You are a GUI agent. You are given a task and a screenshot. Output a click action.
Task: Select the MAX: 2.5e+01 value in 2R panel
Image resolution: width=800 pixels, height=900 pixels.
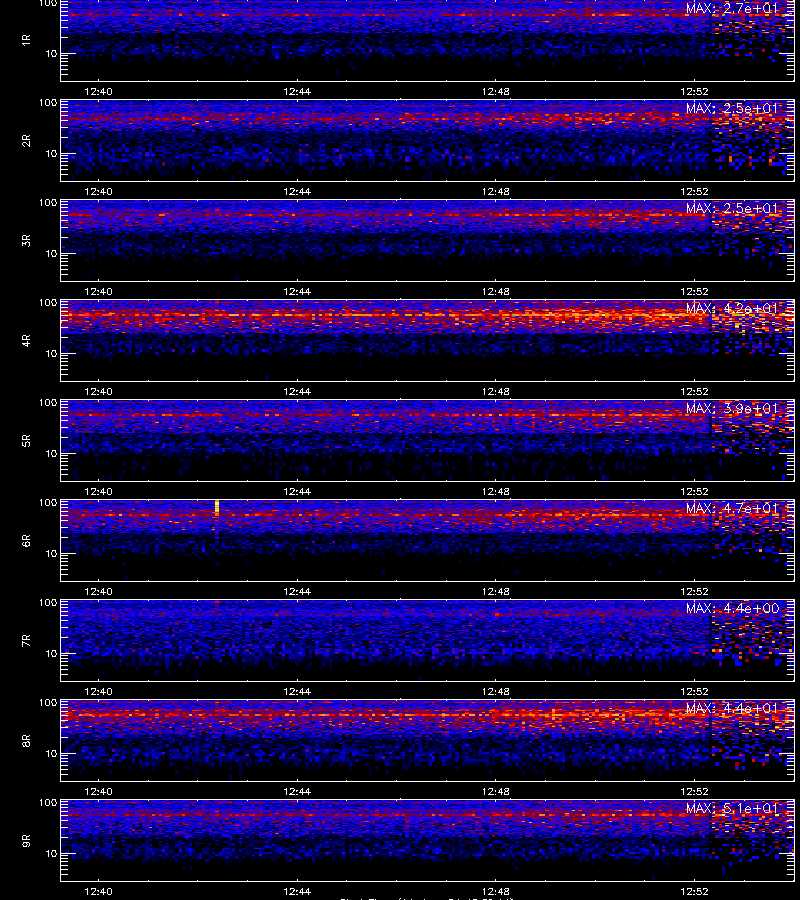click(732, 108)
